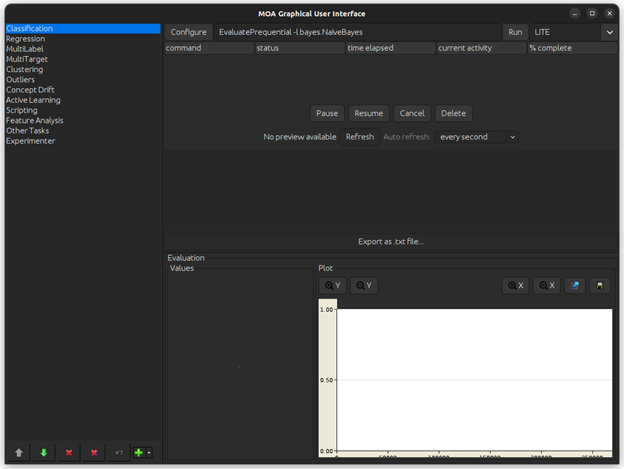This screenshot has width=624, height=469.
Task: Pause the running task
Action: (327, 113)
